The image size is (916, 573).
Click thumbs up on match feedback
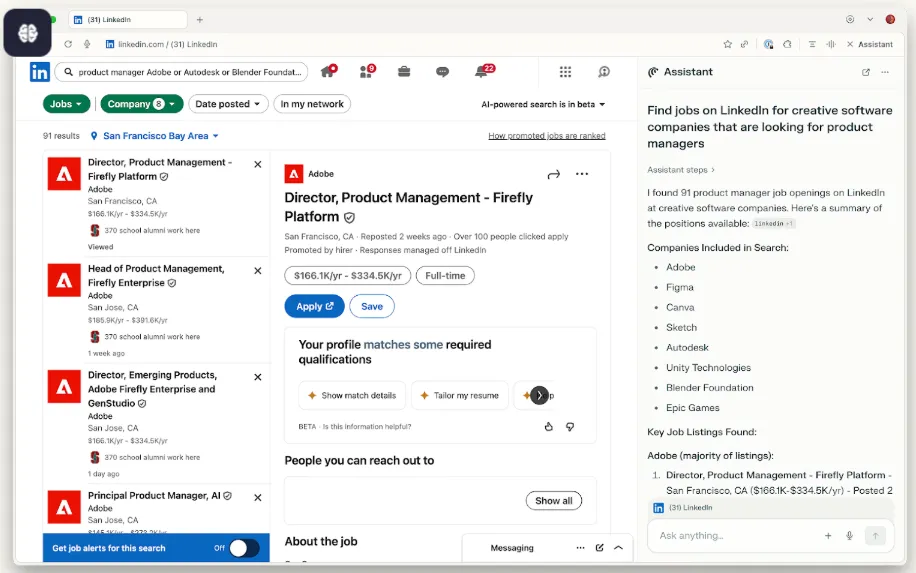[x=548, y=426]
